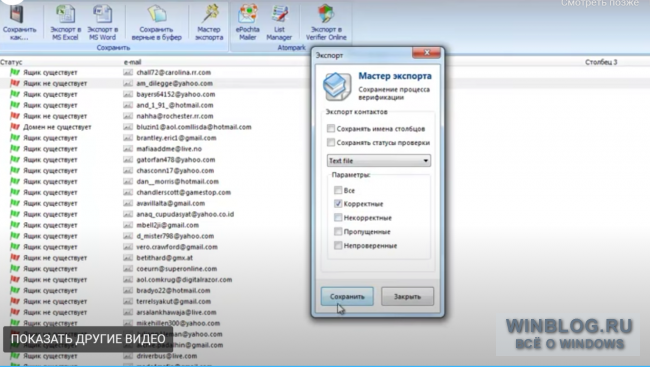Sort by the 'e-mail' column header
The image size is (650, 367).
tap(133, 62)
